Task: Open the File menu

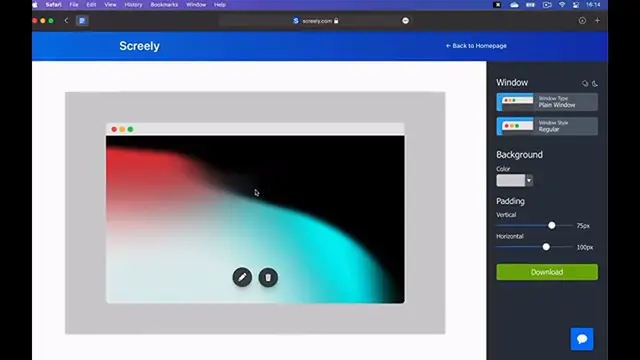Action: [x=74, y=5]
